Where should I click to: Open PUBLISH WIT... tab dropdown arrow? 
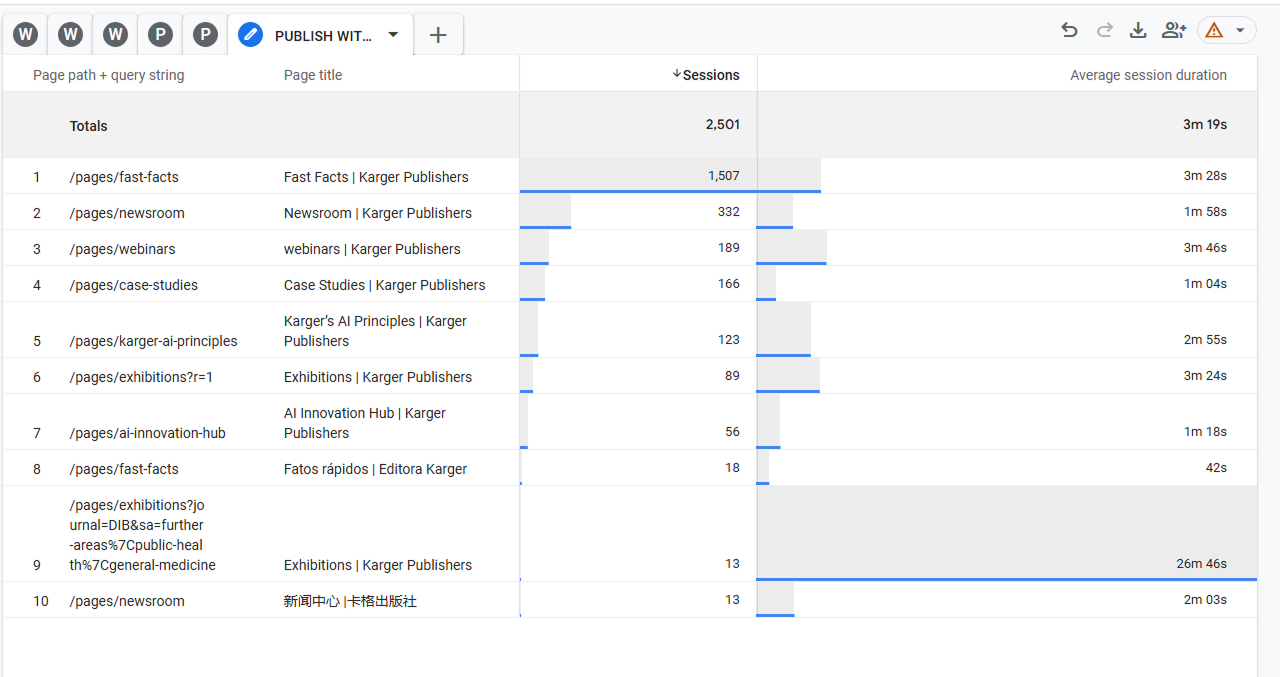pyautogui.click(x=393, y=34)
